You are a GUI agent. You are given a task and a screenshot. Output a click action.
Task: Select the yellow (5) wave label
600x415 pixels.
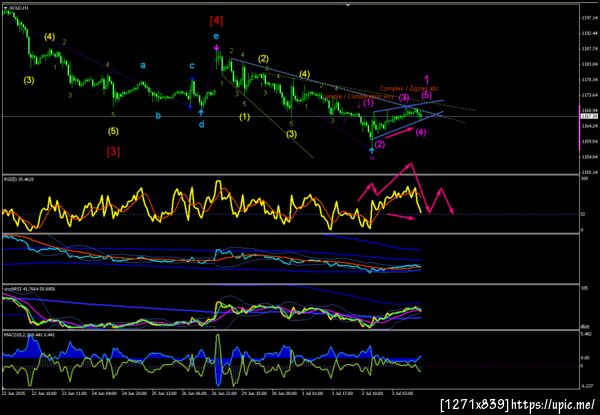point(113,131)
